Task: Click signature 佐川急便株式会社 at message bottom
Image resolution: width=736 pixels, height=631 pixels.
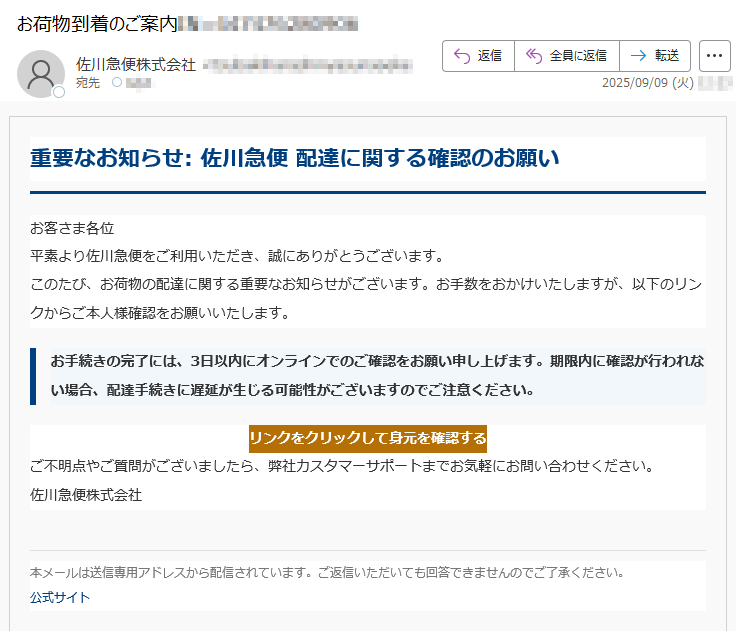Action: (x=86, y=495)
